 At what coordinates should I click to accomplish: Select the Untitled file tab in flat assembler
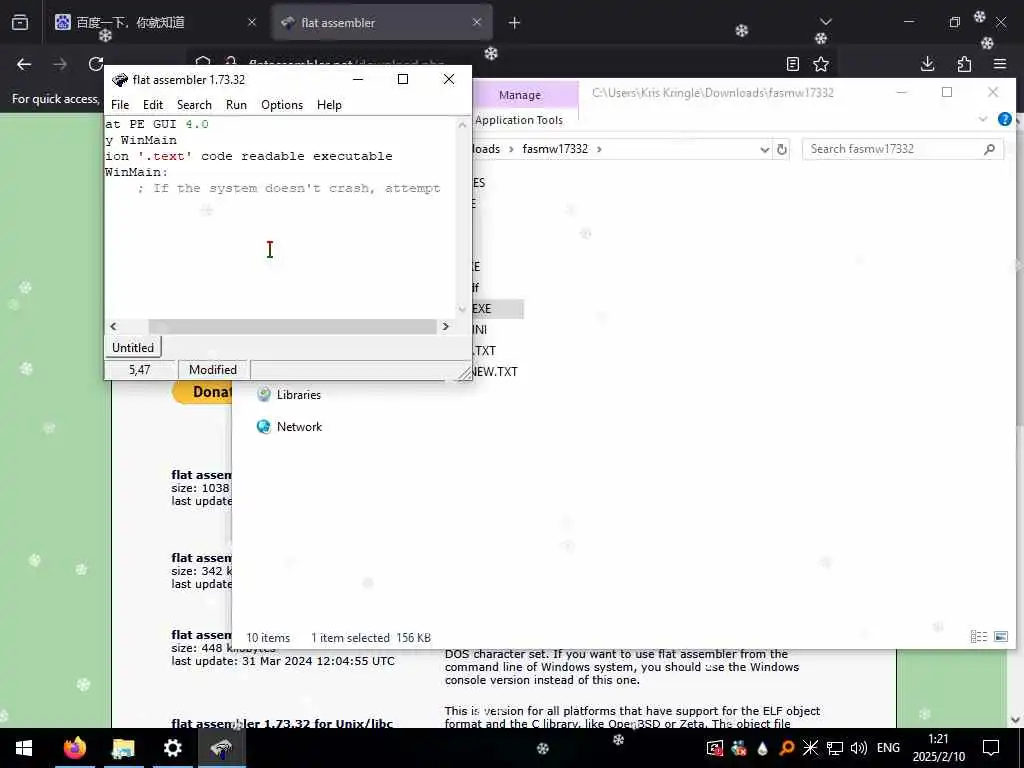[x=133, y=347]
